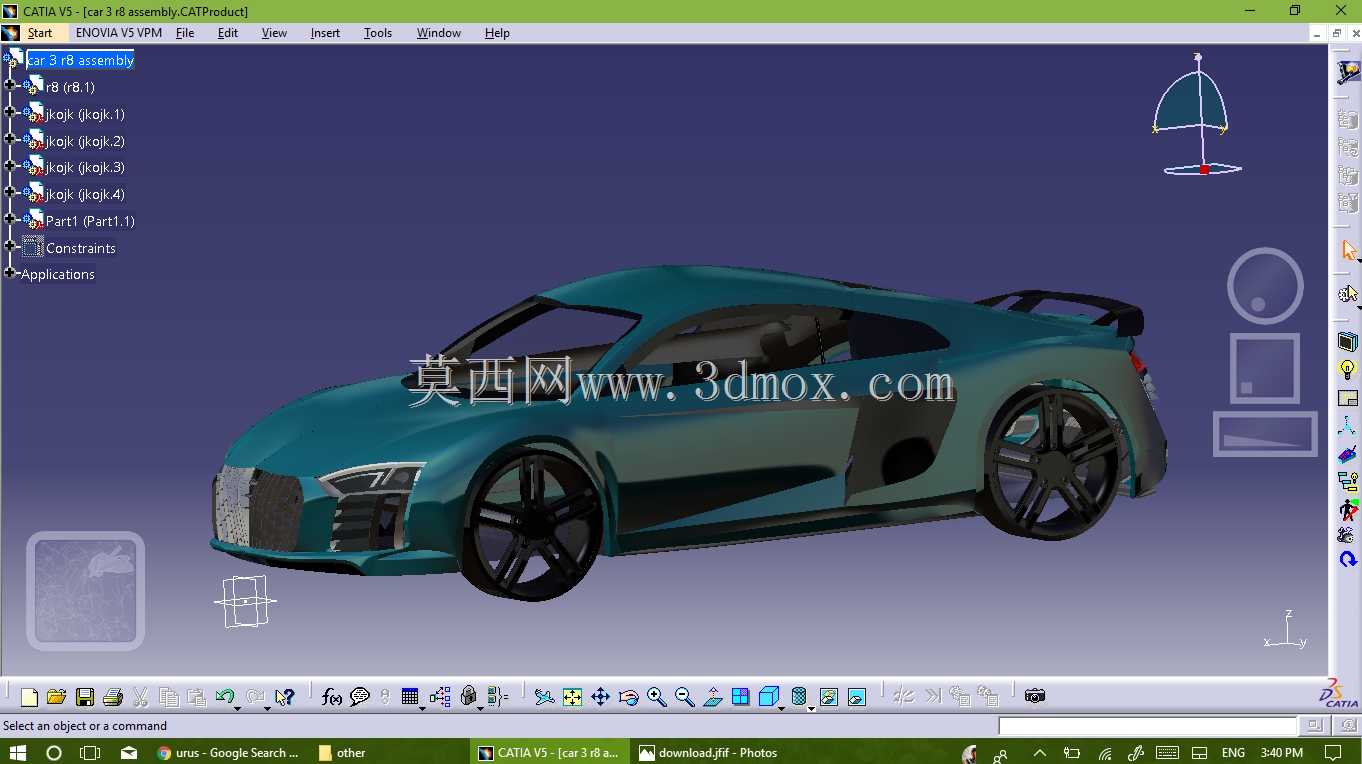Fit all geometry in the view

[572, 697]
